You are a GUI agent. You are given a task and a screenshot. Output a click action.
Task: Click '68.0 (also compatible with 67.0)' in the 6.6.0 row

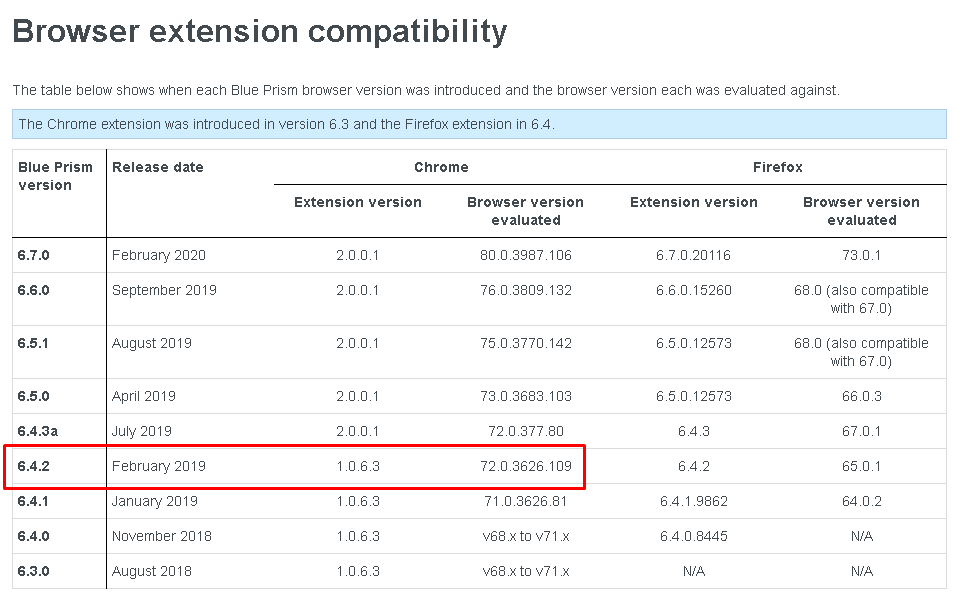861,299
